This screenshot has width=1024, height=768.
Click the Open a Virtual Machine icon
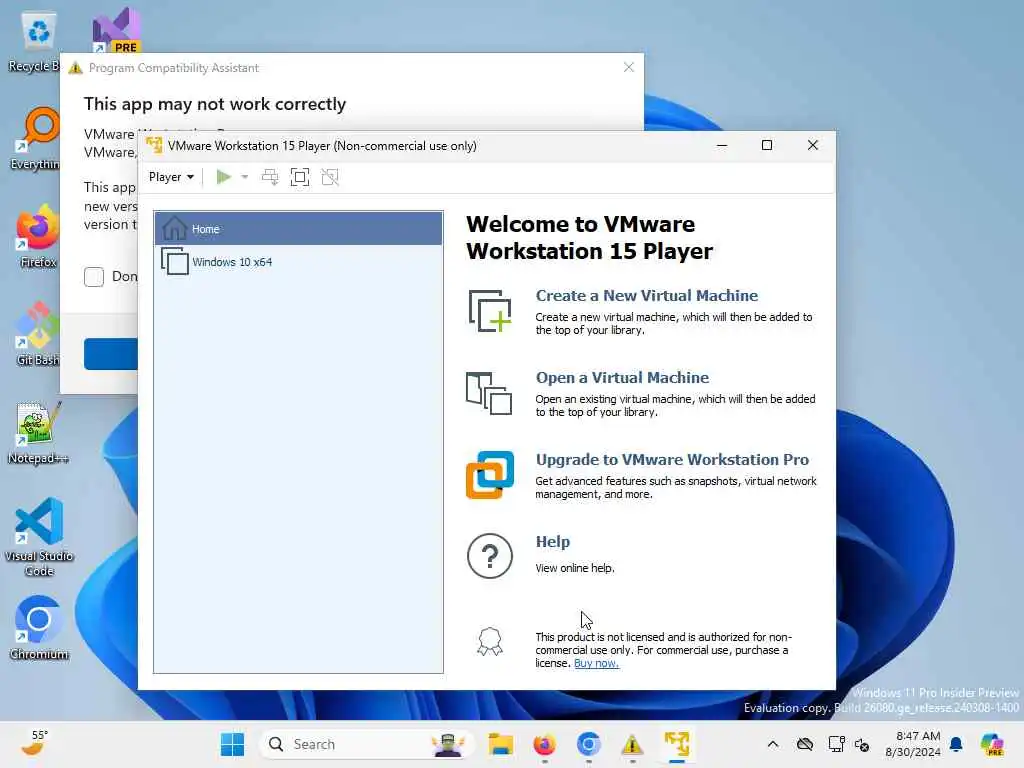click(x=489, y=393)
